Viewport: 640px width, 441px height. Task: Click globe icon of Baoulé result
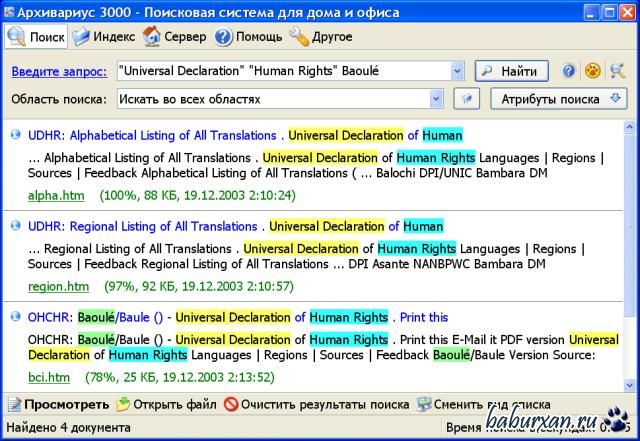[x=16, y=317]
